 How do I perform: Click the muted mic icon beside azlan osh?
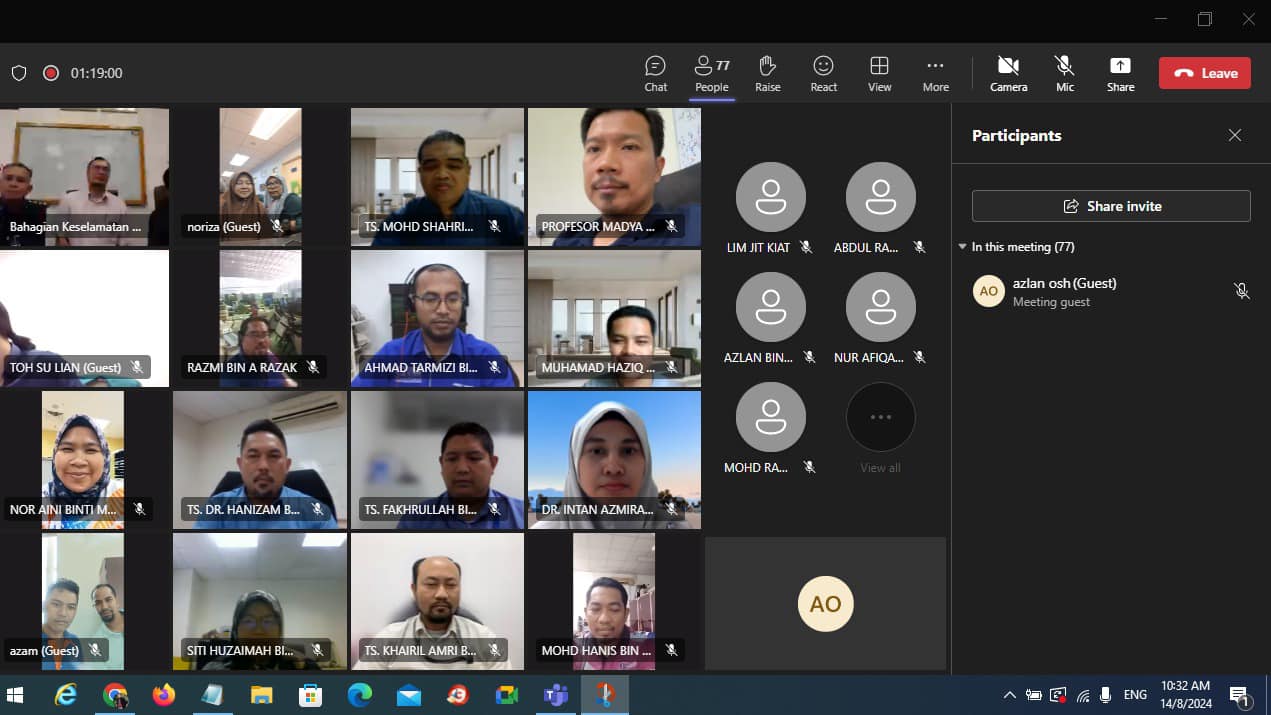[x=1241, y=291]
